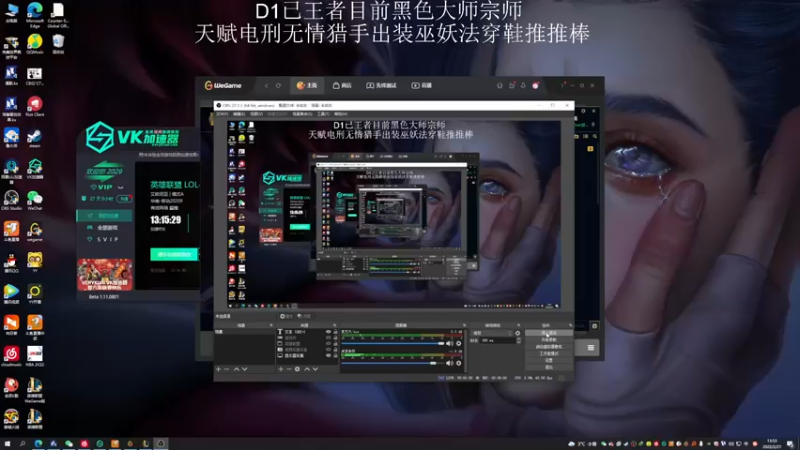Open NBA 2K22 desktop shortcut

point(35,356)
